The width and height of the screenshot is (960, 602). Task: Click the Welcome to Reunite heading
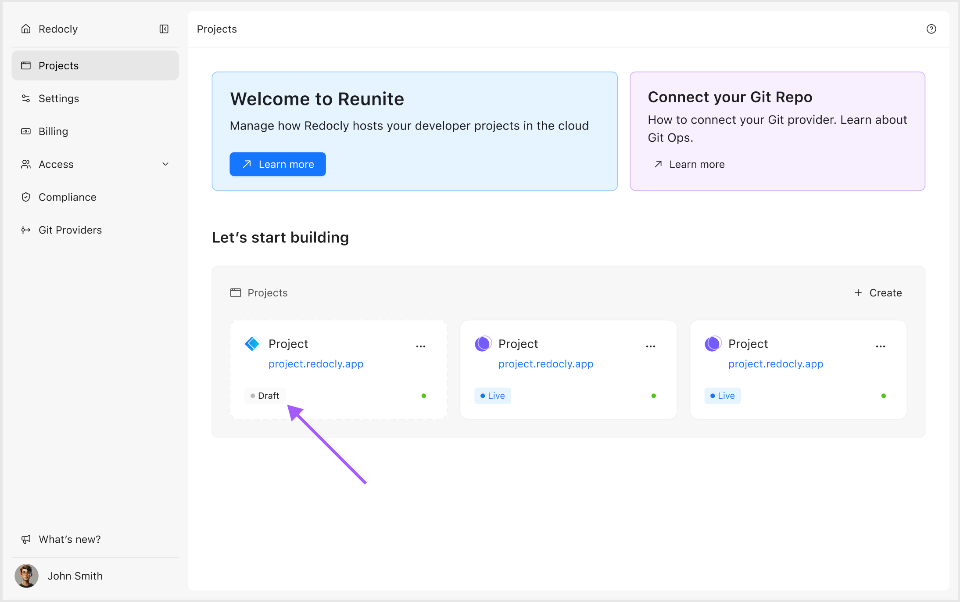[x=317, y=99]
